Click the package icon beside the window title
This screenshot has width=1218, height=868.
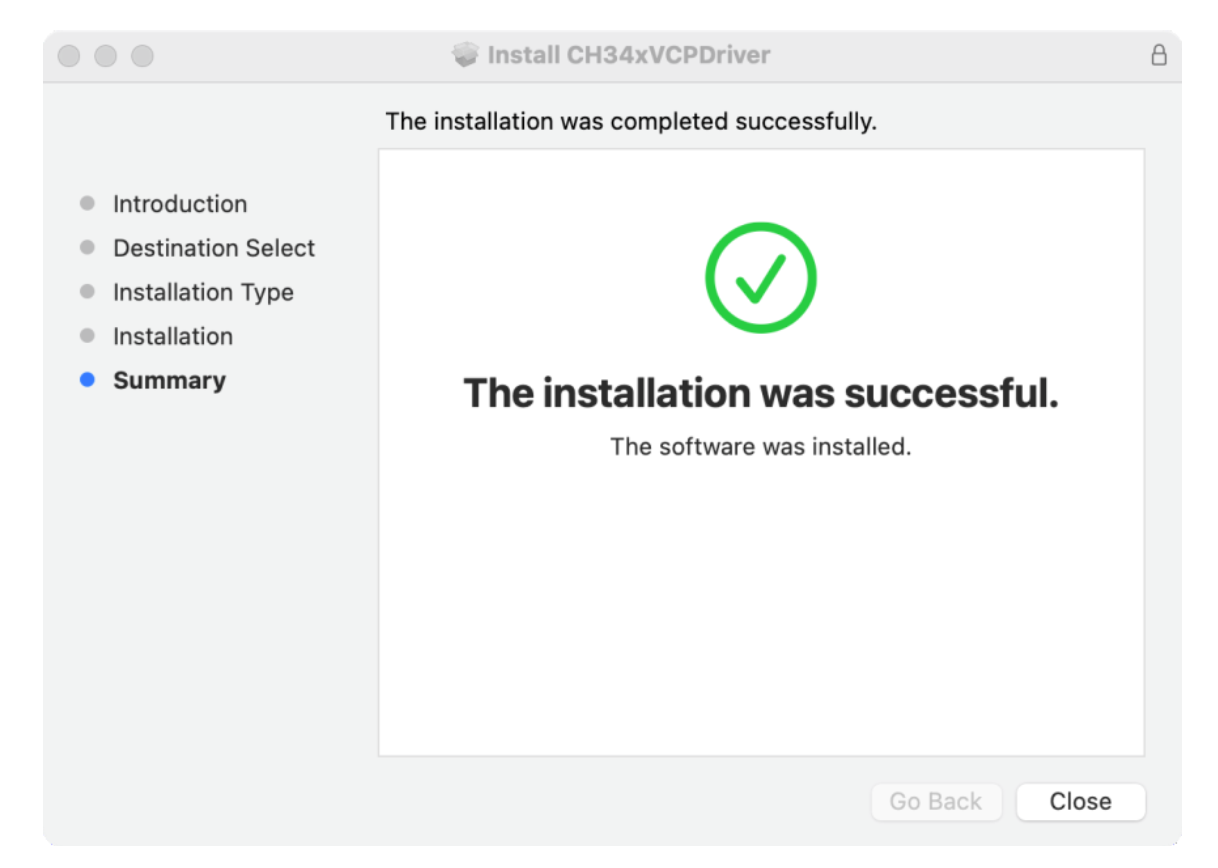tap(465, 55)
